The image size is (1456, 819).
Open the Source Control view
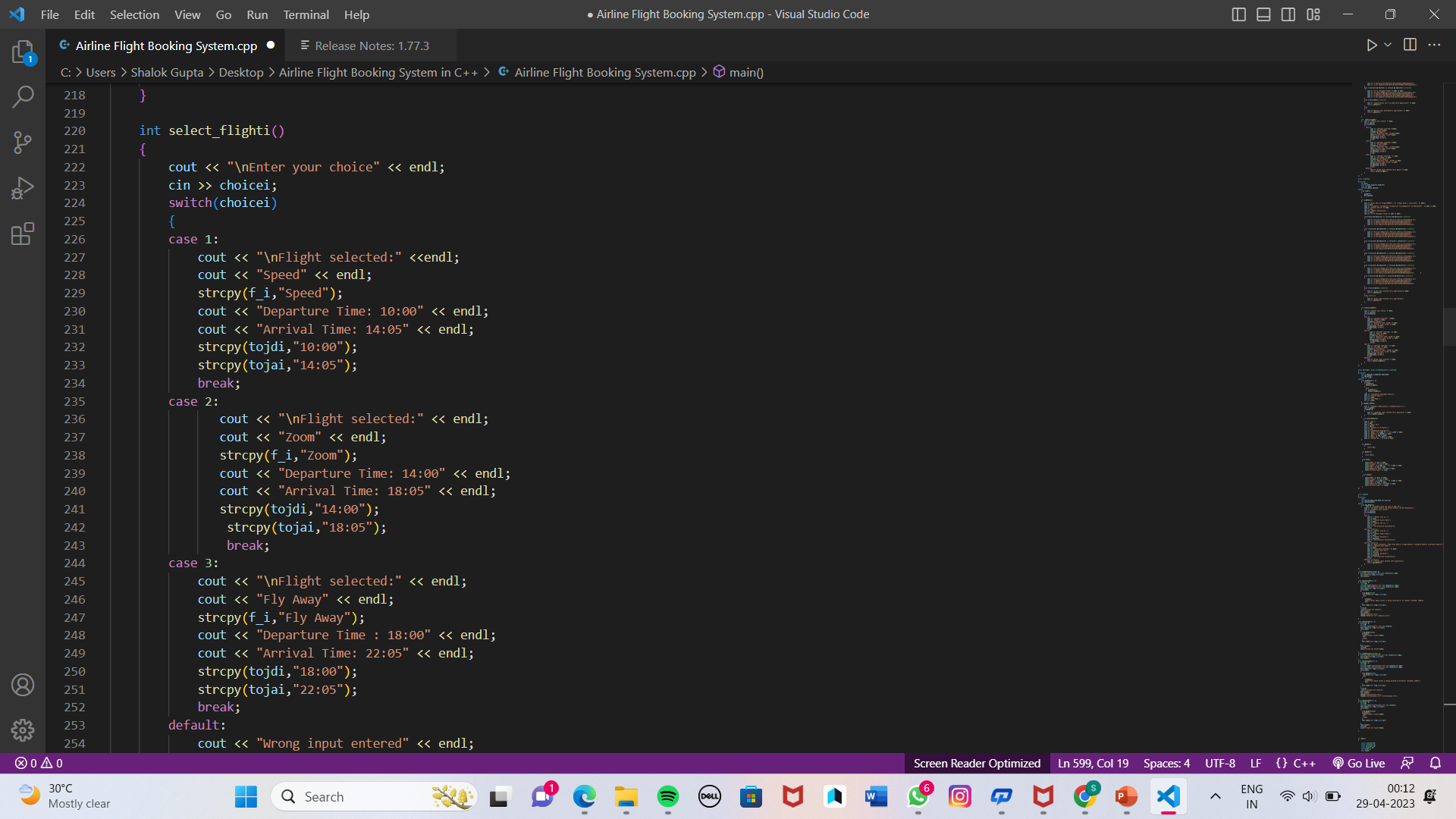coord(23,142)
